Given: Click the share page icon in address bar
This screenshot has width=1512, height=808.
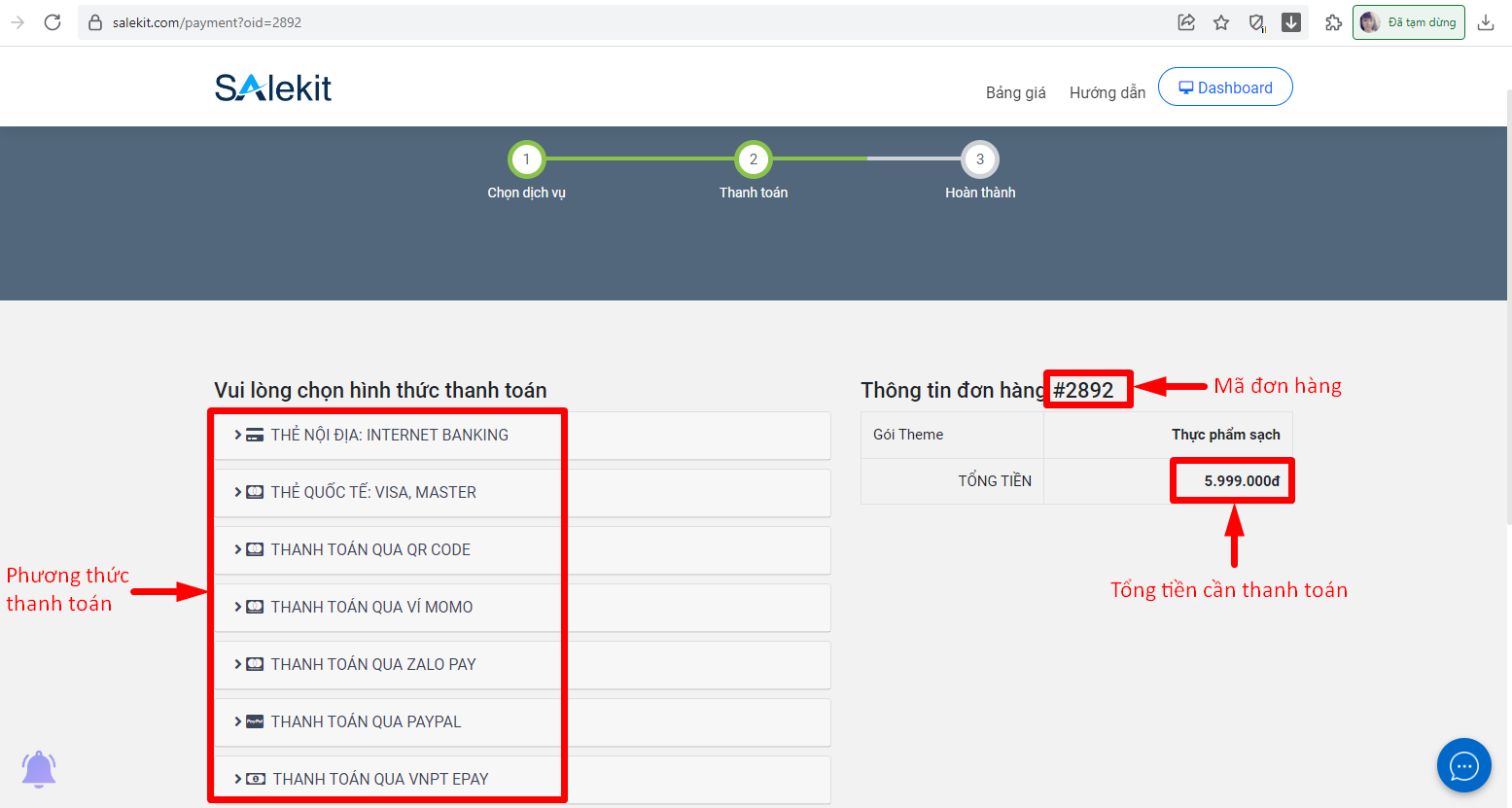Looking at the screenshot, I should tap(1186, 22).
